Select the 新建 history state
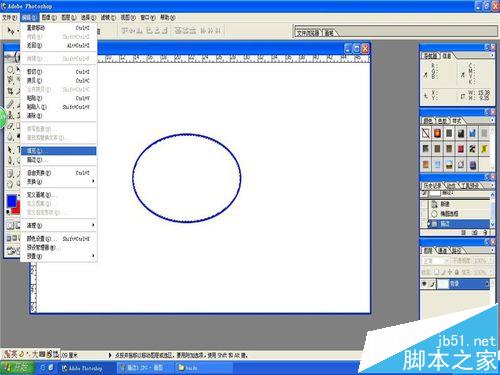Image resolution: width=500 pixels, height=375 pixels. [x=459, y=204]
